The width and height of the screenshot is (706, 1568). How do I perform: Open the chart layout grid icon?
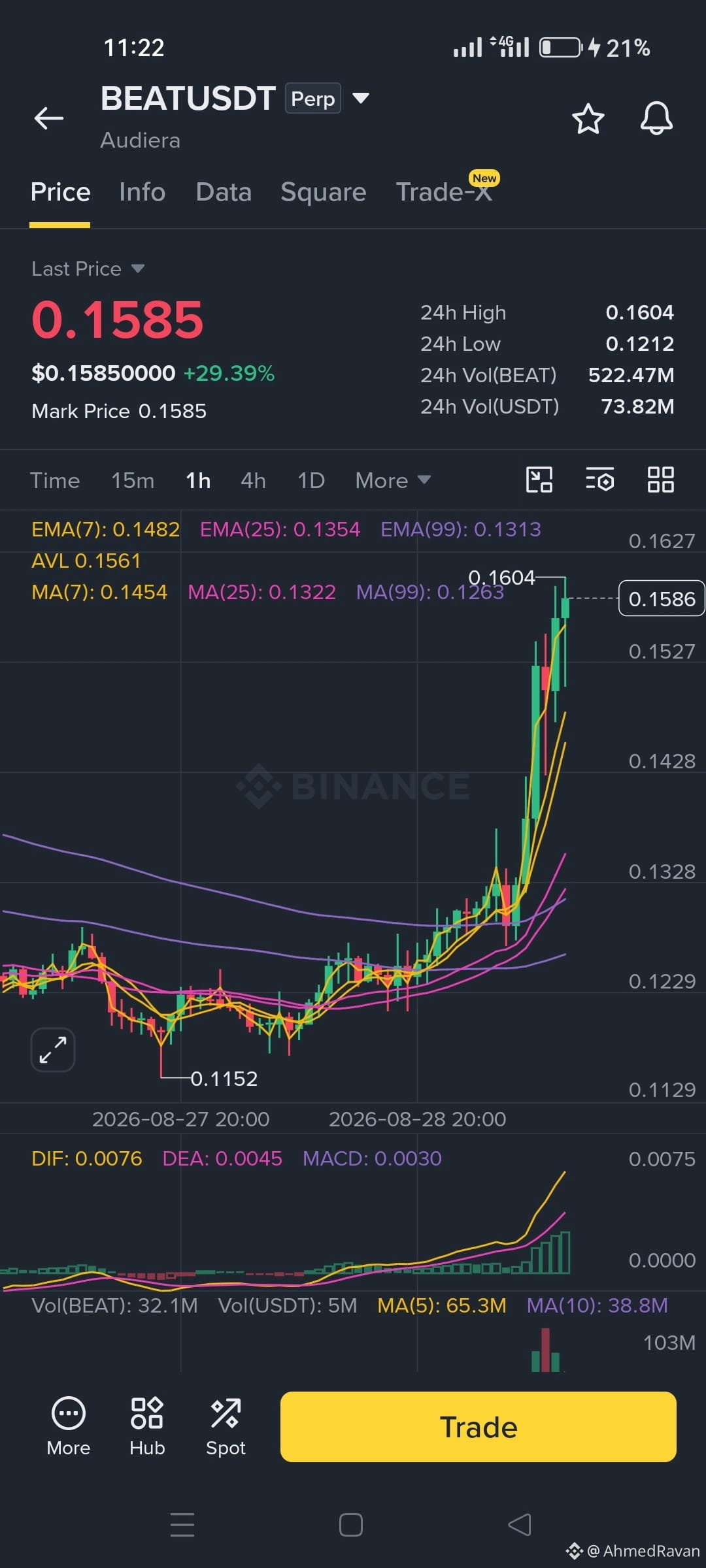[x=661, y=480]
